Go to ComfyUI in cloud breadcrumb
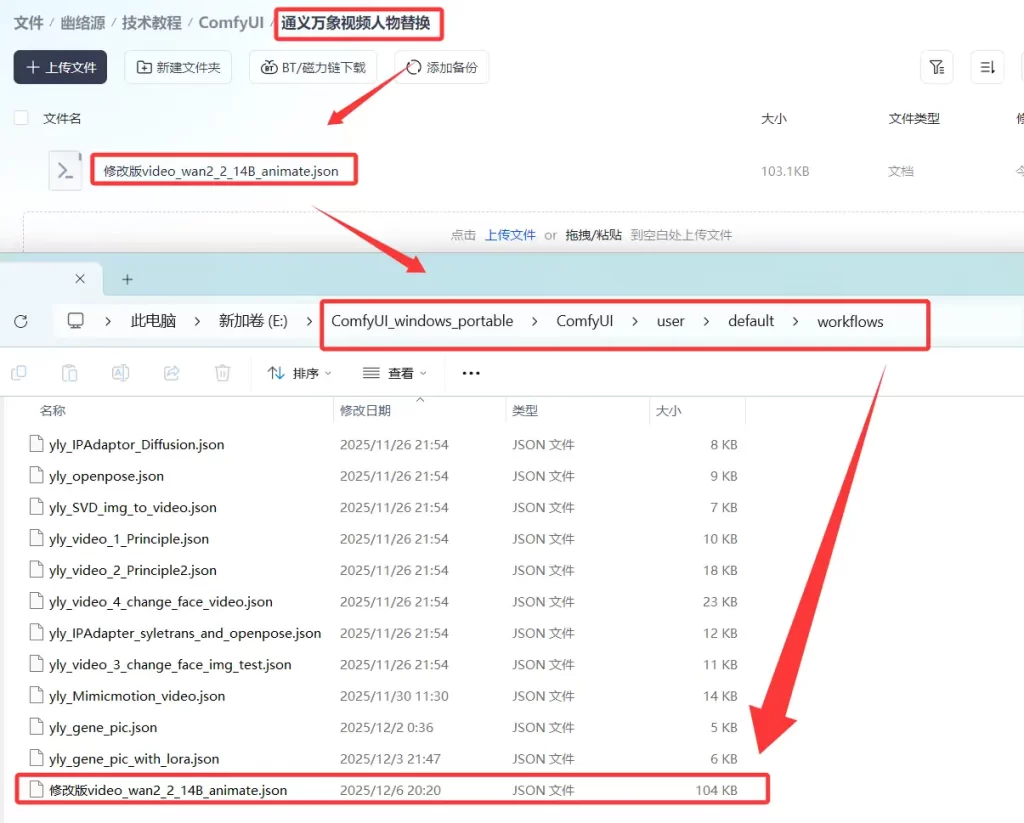The width and height of the screenshot is (1024, 823). pos(231,22)
